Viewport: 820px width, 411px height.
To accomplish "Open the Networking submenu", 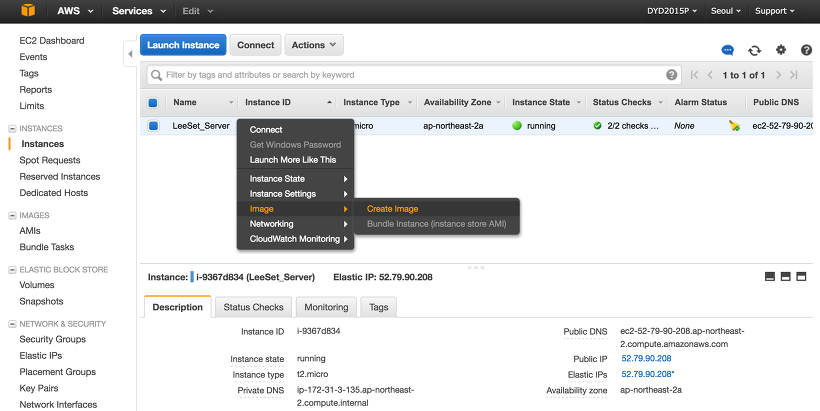I will 295,224.
